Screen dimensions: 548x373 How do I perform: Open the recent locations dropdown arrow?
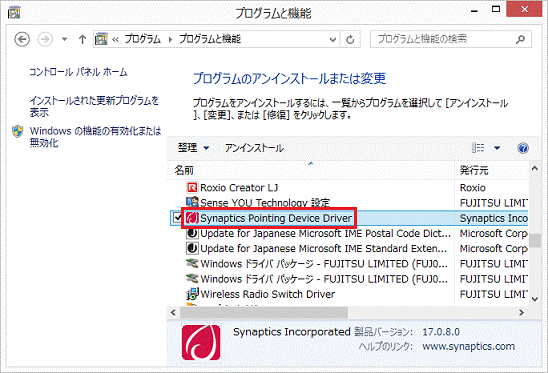coord(64,39)
